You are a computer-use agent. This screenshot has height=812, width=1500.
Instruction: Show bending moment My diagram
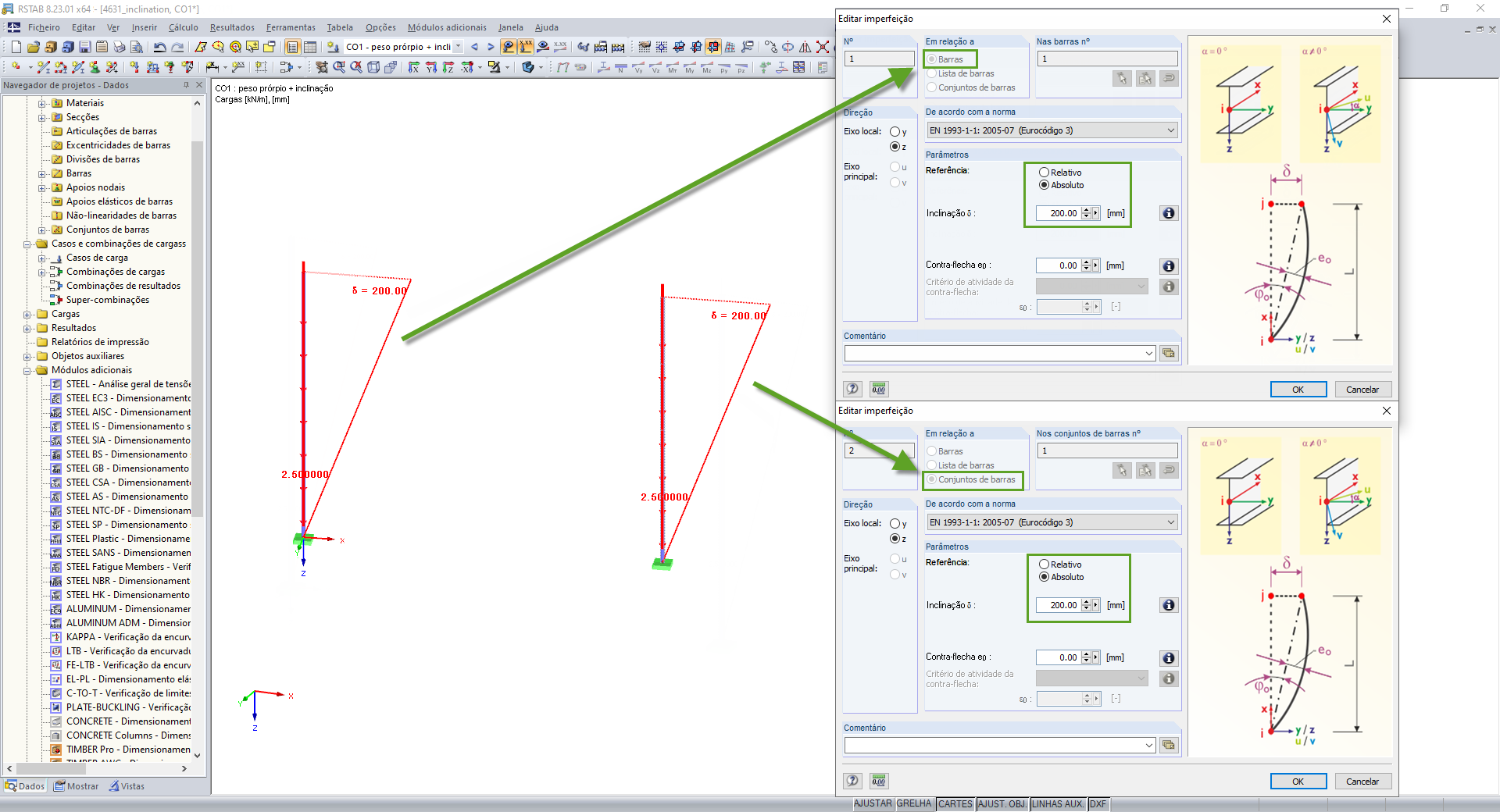click(x=690, y=67)
